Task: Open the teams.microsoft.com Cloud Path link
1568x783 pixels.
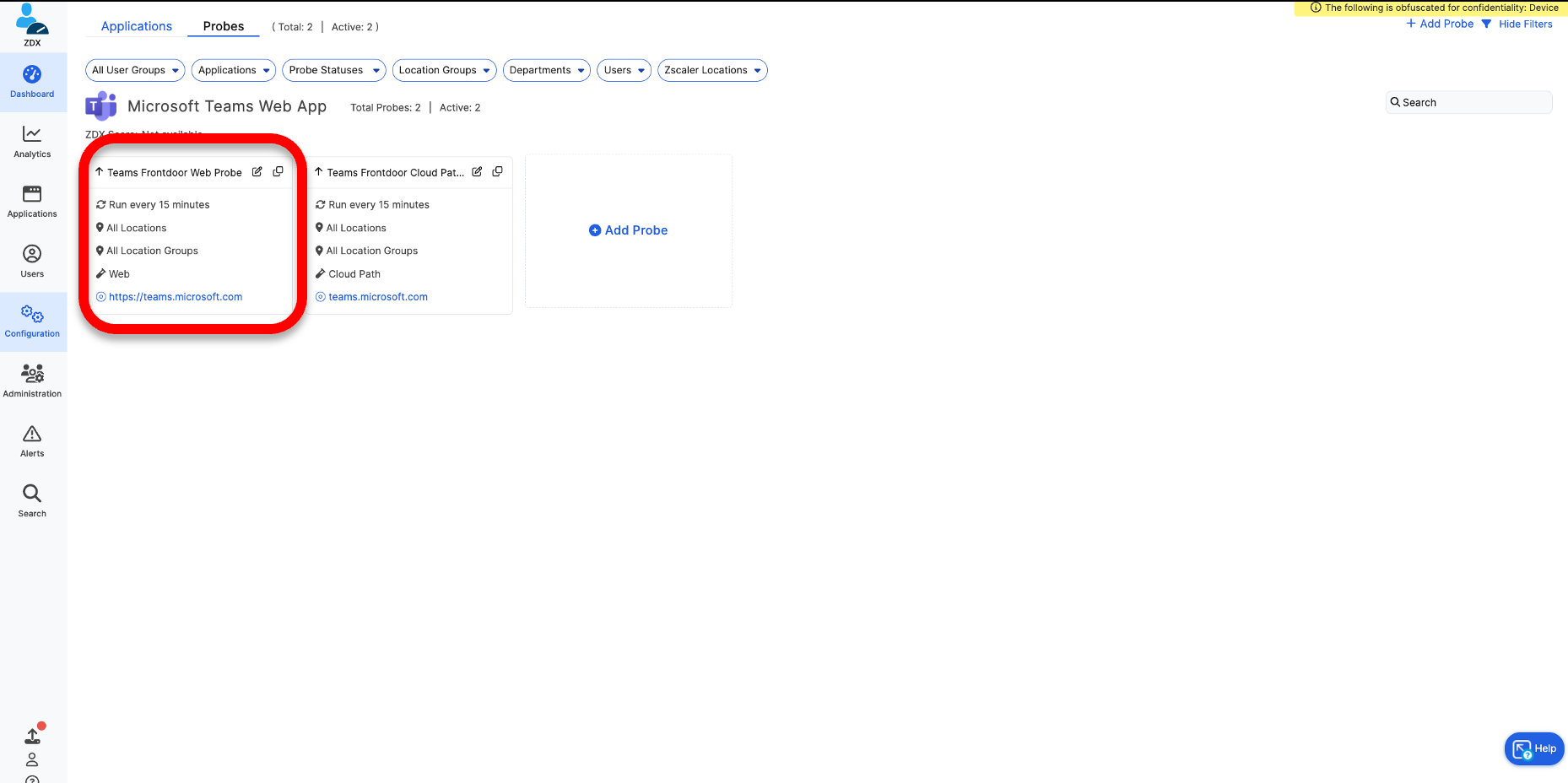Action: point(378,297)
